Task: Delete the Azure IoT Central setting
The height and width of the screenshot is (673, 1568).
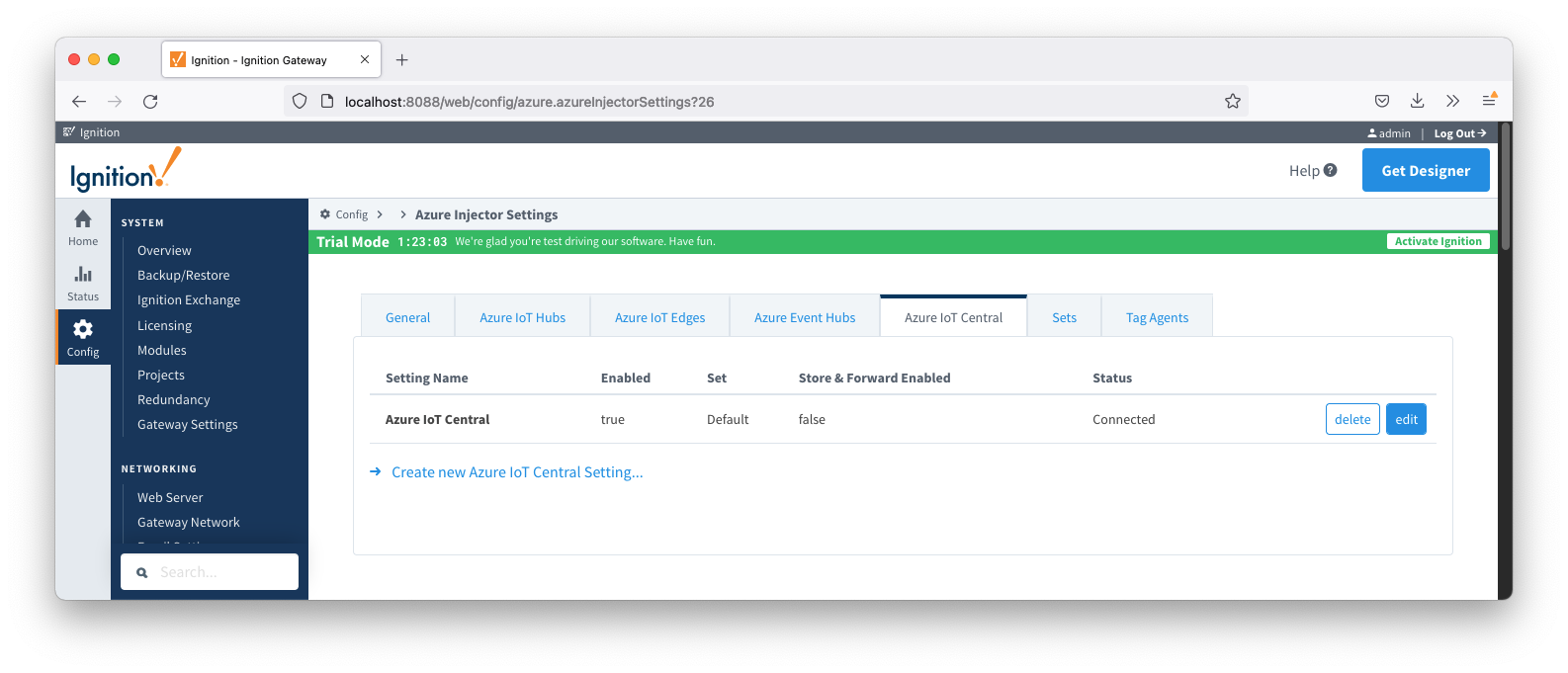Action: tap(1351, 419)
